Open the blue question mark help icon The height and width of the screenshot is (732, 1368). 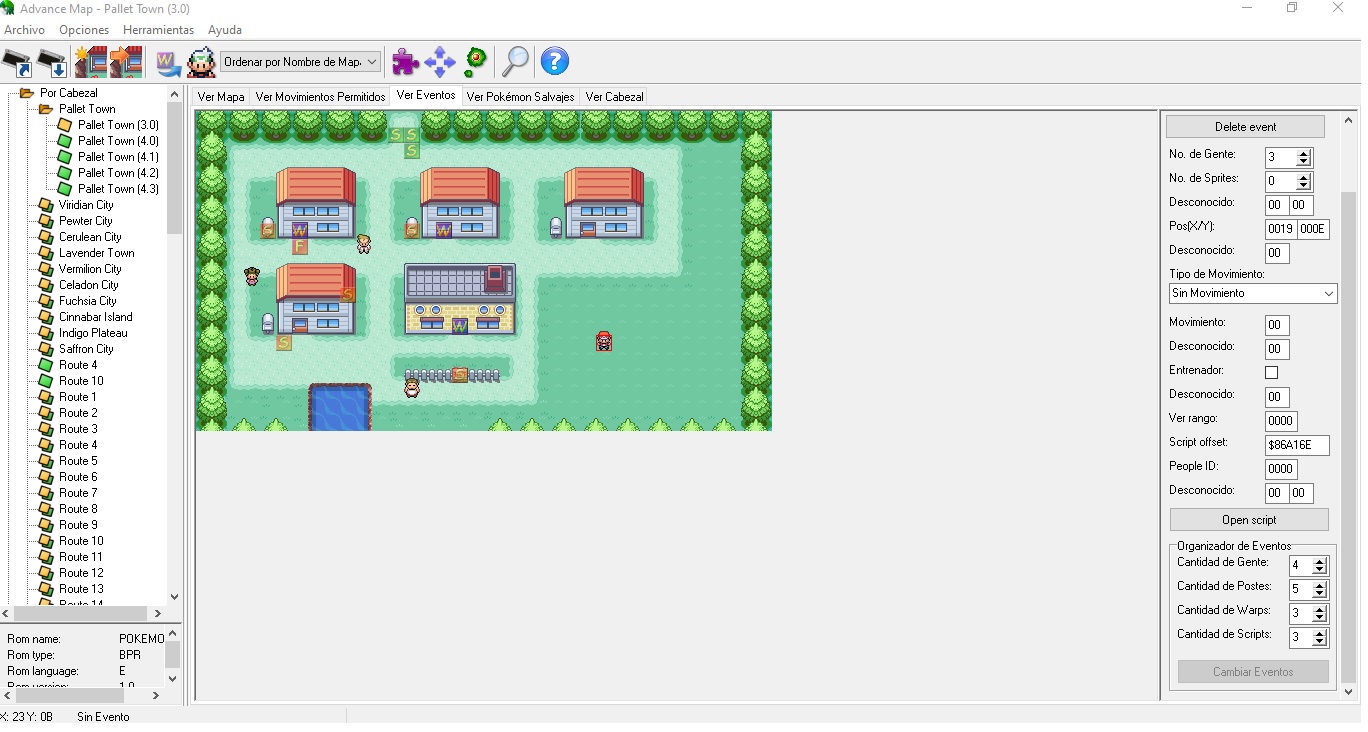(x=555, y=62)
